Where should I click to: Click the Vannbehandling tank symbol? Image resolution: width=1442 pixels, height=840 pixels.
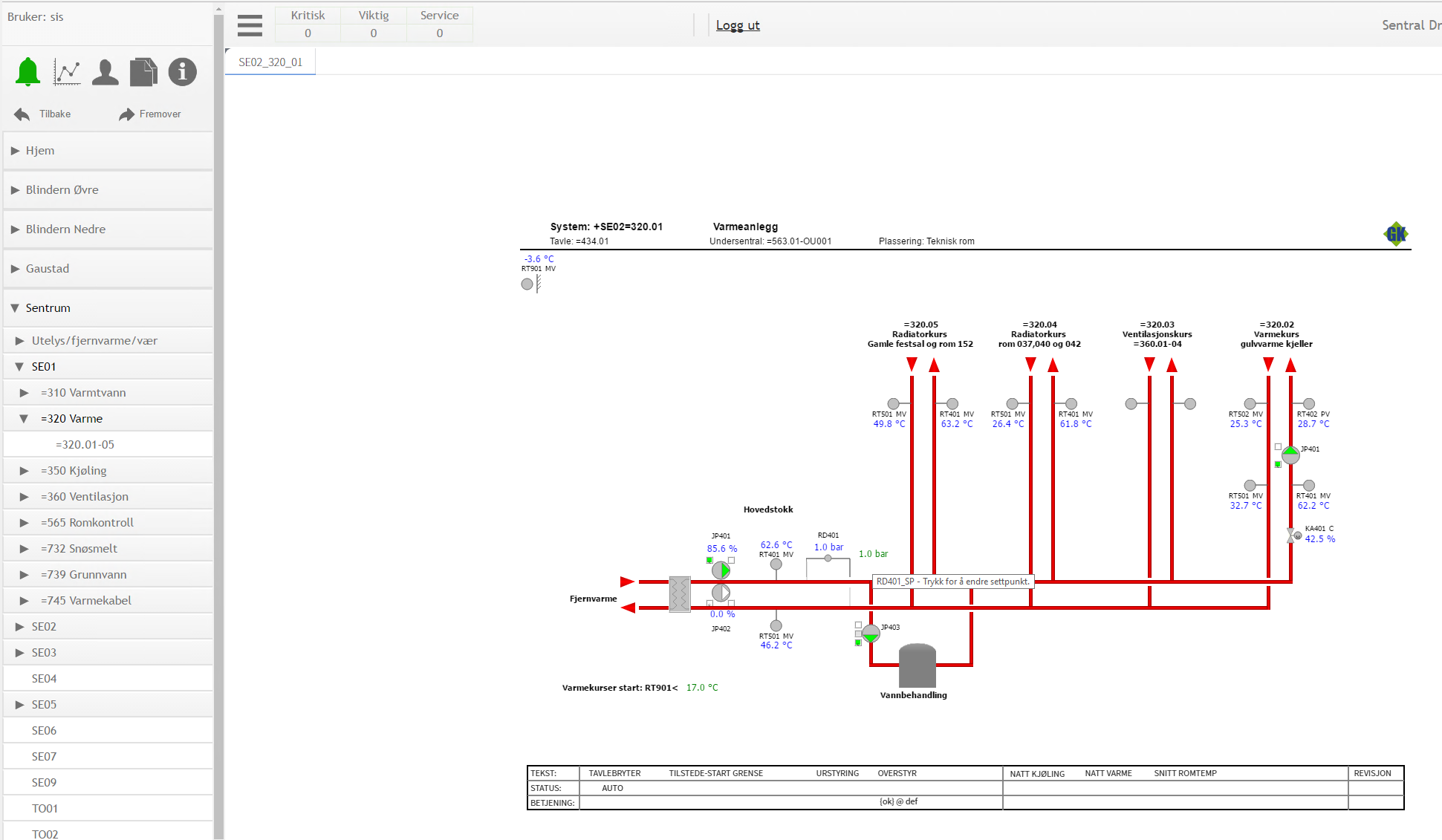pyautogui.click(x=917, y=665)
